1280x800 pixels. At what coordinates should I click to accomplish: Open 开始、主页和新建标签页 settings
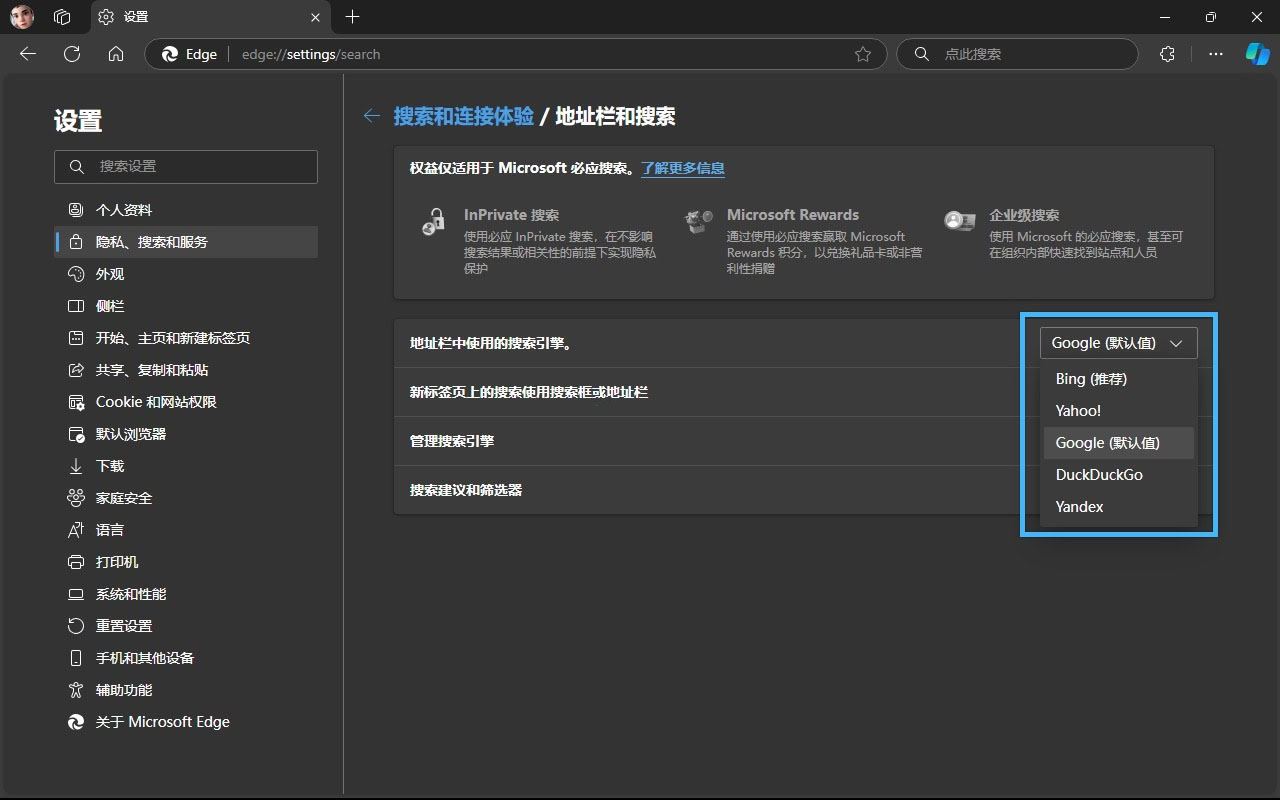pyautogui.click(x=186, y=338)
